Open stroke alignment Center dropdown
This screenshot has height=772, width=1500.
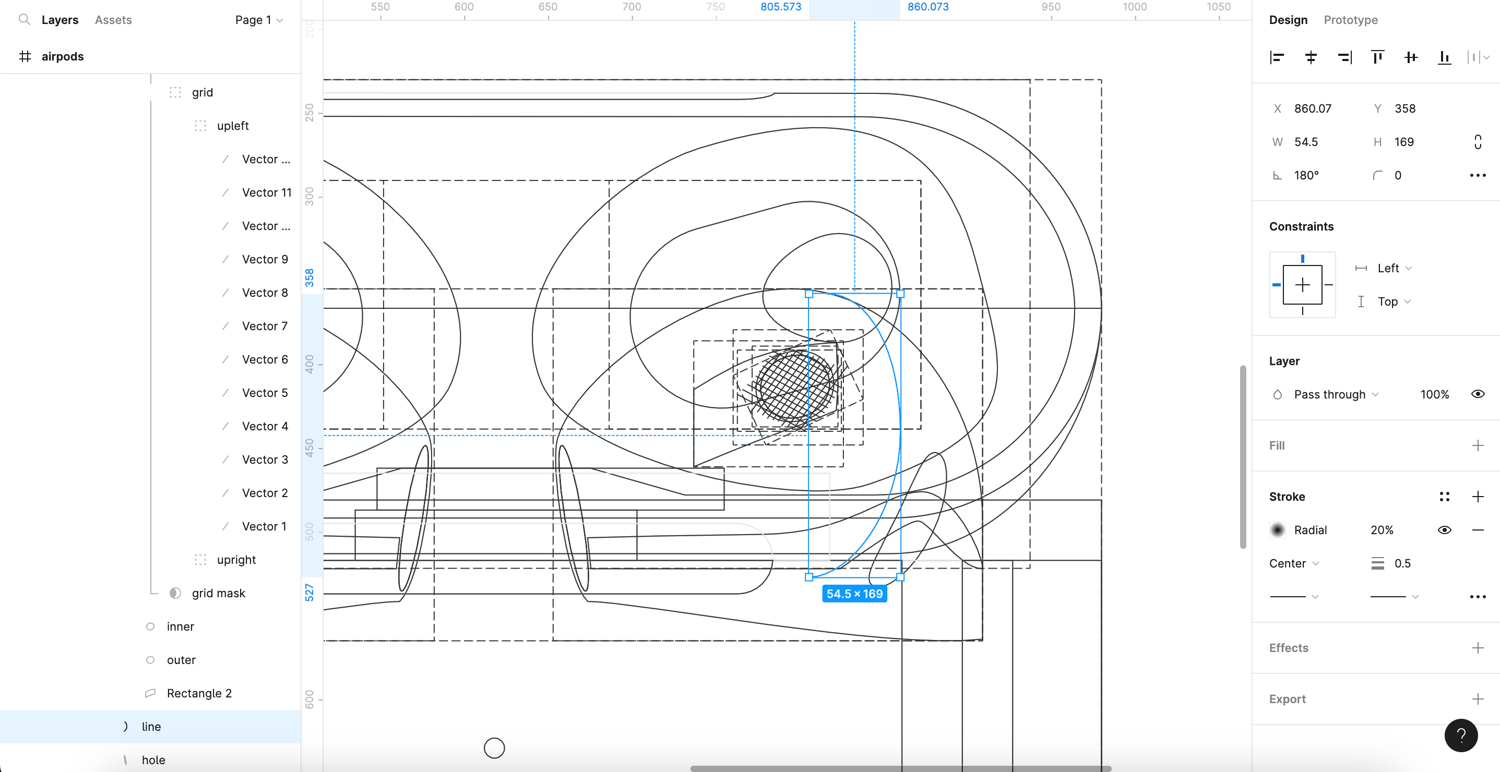tap(1294, 564)
